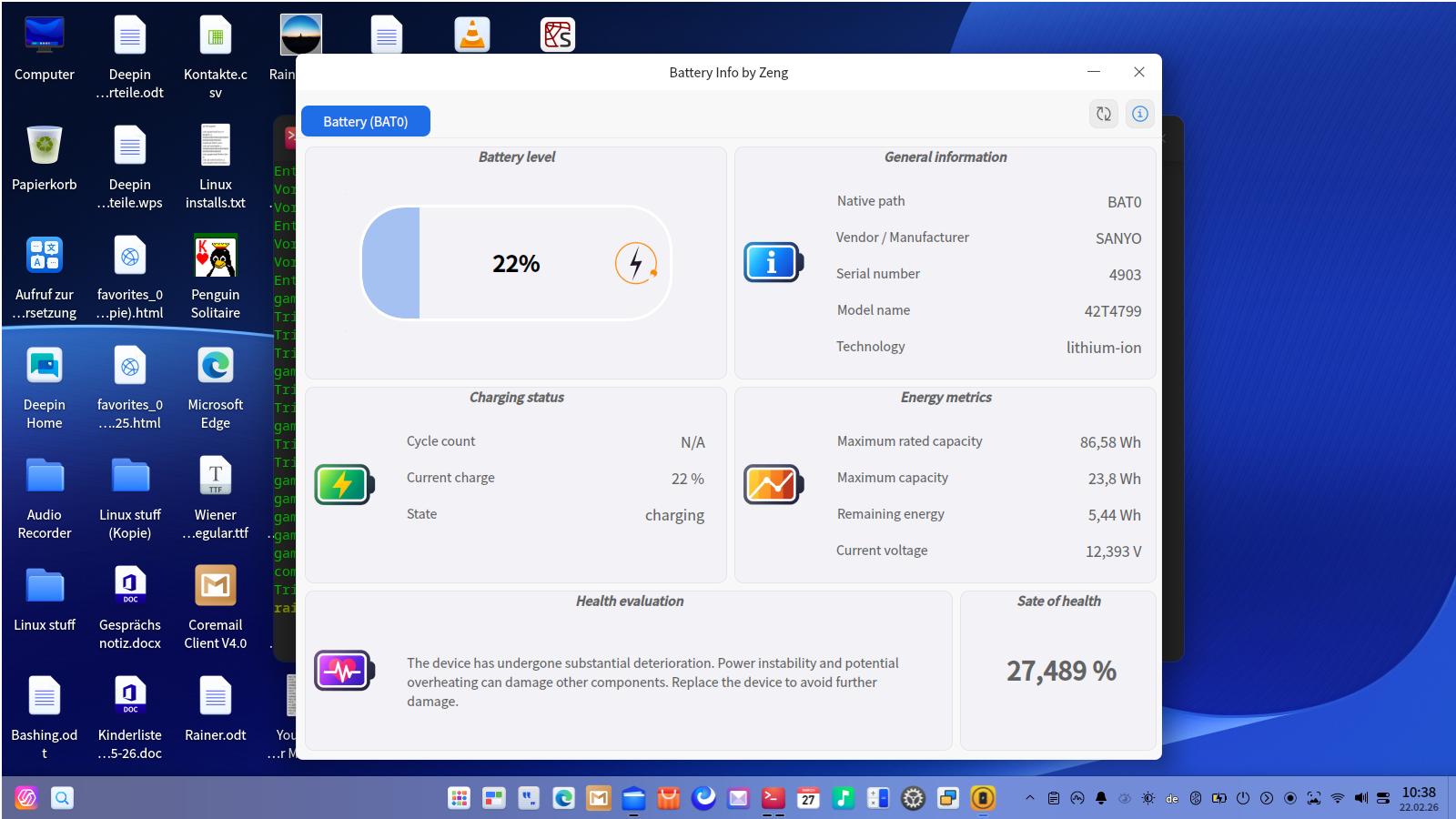Select the Audio Recorder folder on desktop
The image size is (1456, 819).
coord(45,498)
